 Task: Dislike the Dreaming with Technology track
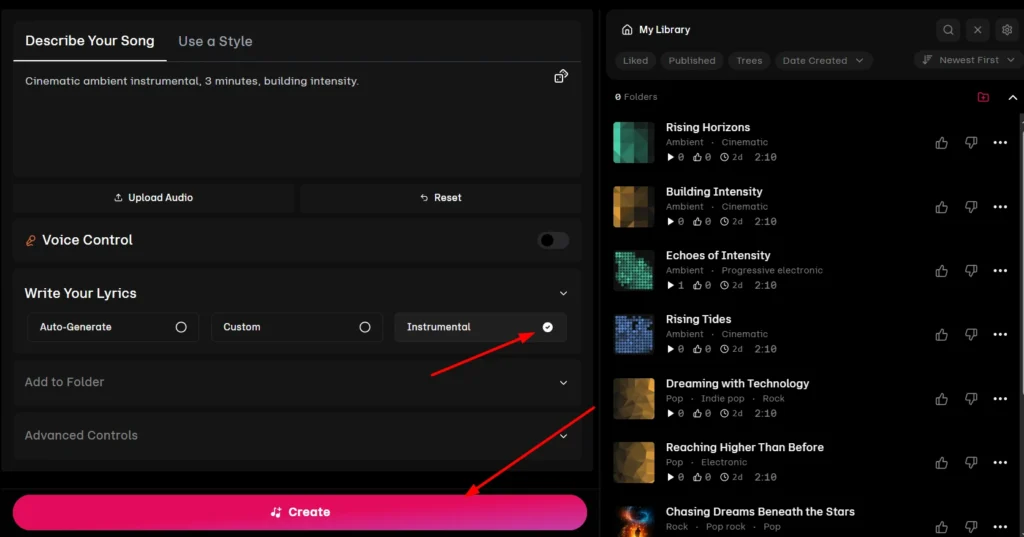pos(971,399)
